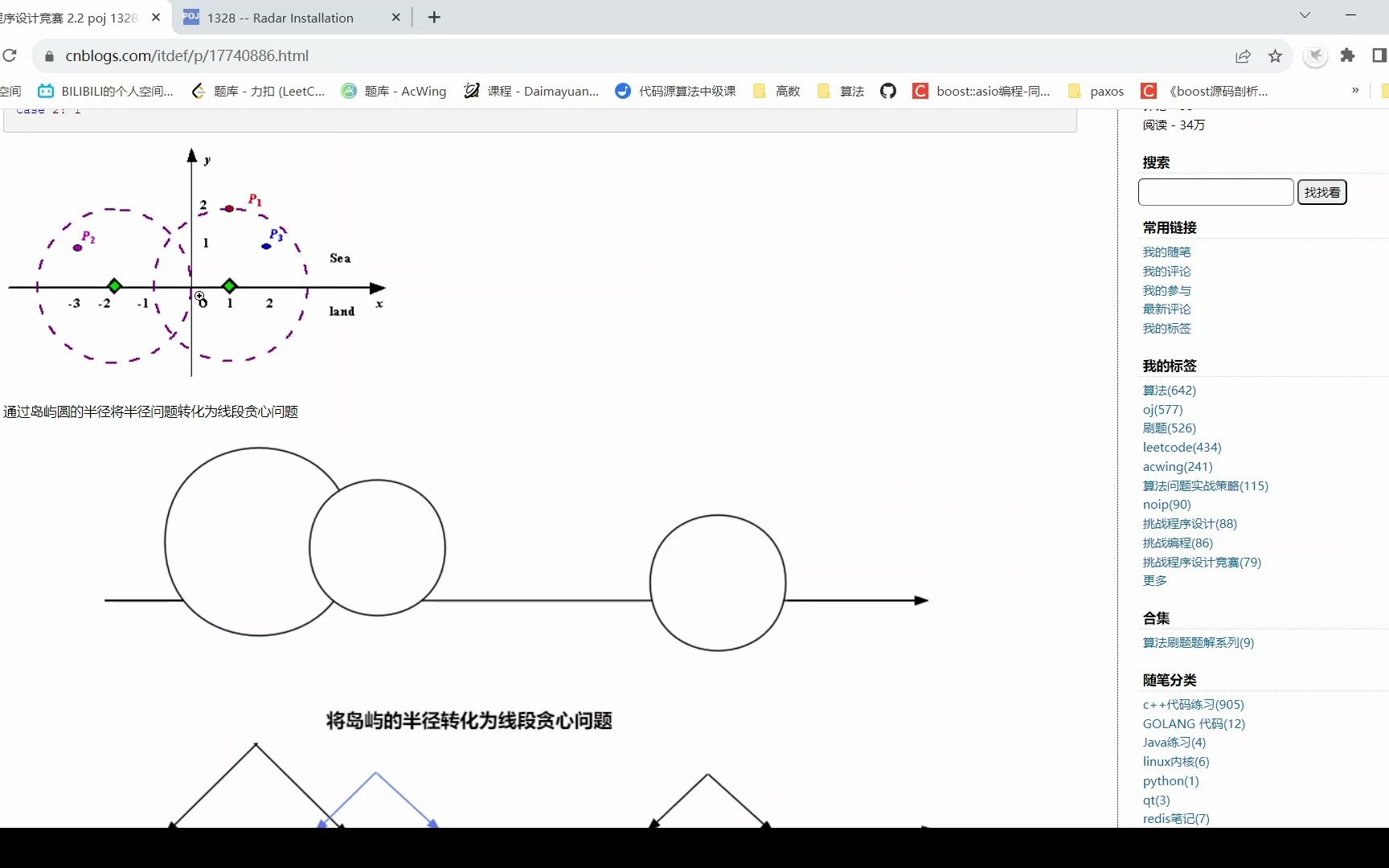The height and width of the screenshot is (868, 1389).
Task: Share this page via share icon
Action: tap(1243, 55)
